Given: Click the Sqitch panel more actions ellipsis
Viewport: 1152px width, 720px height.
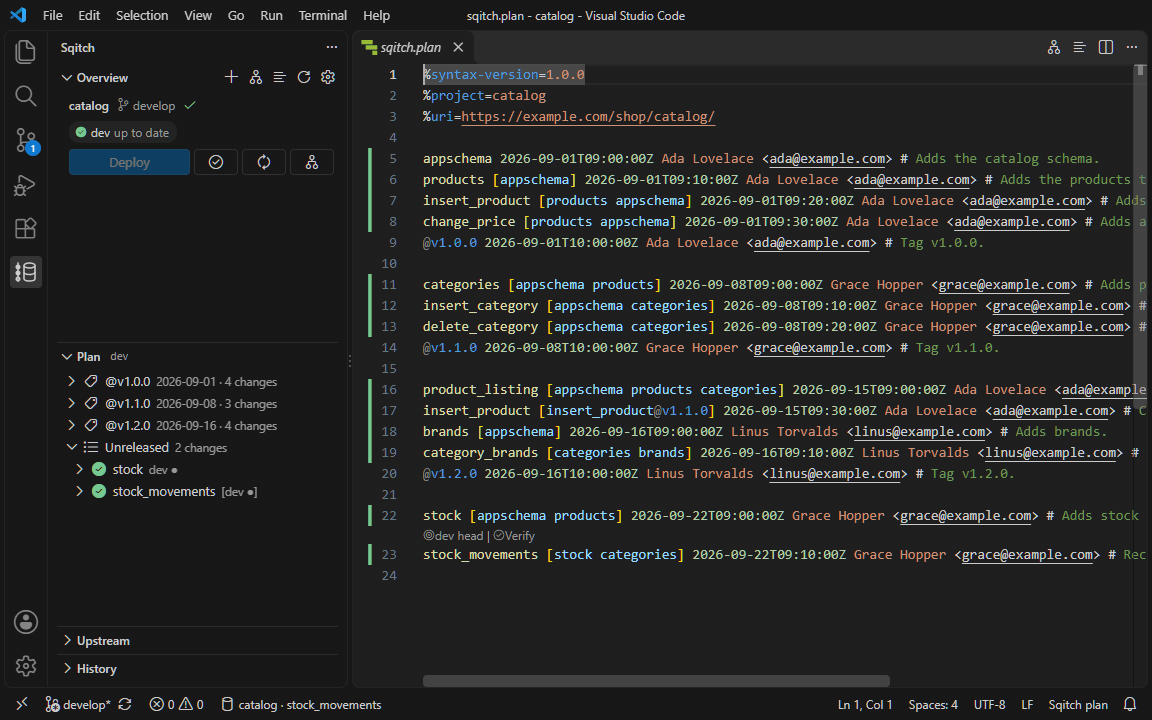Looking at the screenshot, I should [332, 47].
